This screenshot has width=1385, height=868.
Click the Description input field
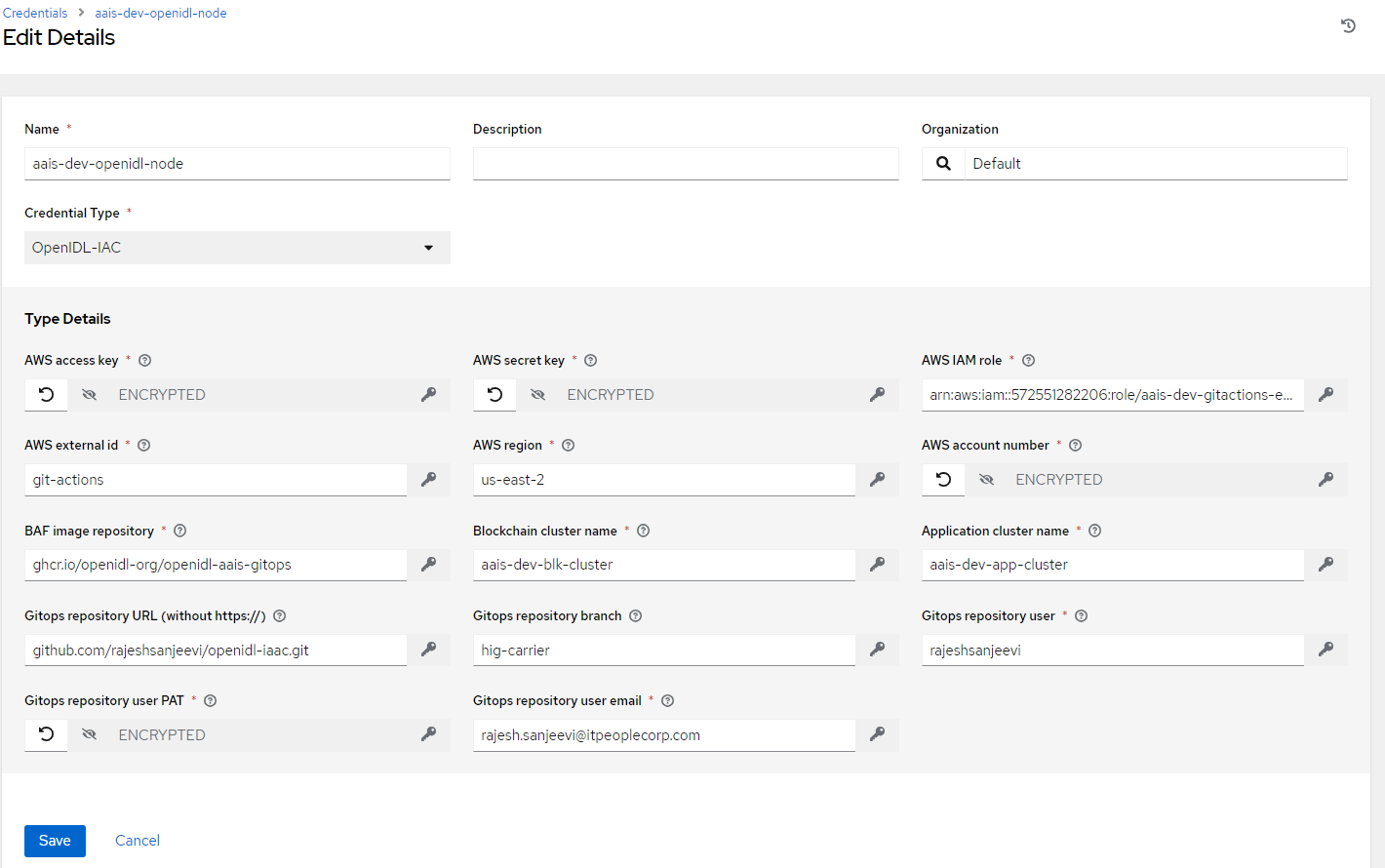coord(686,164)
